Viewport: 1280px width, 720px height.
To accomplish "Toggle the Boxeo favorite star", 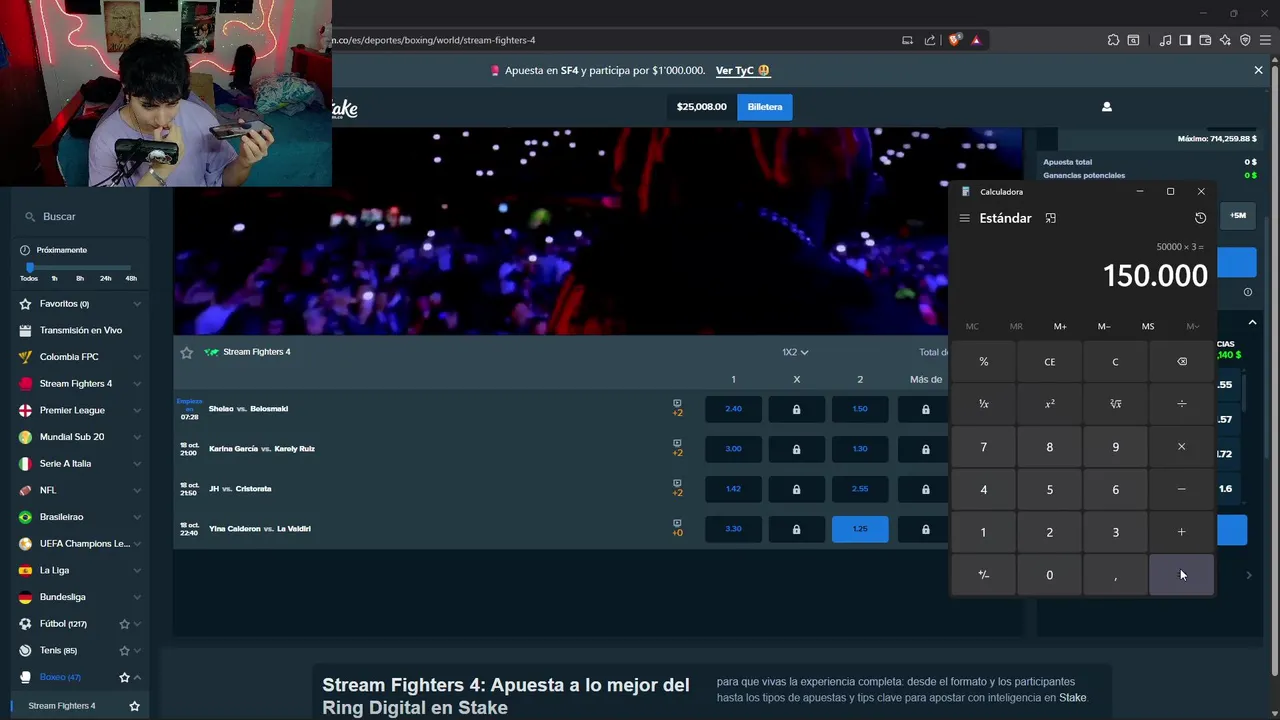I will [x=124, y=677].
